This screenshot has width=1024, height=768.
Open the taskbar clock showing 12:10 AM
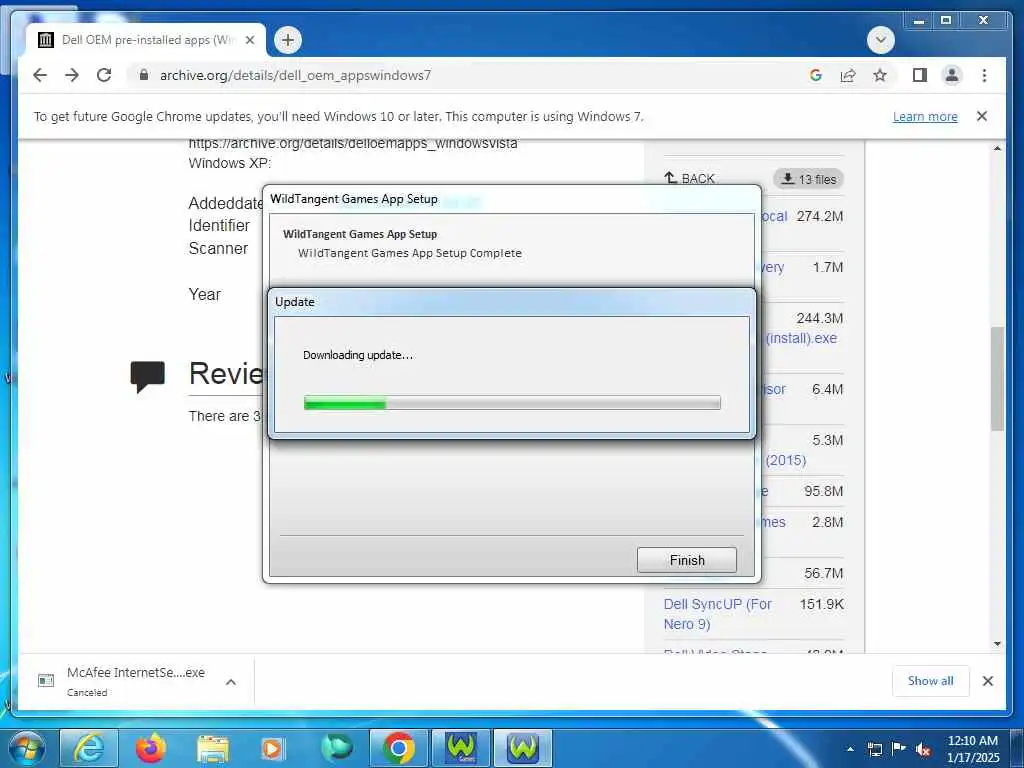pos(972,749)
